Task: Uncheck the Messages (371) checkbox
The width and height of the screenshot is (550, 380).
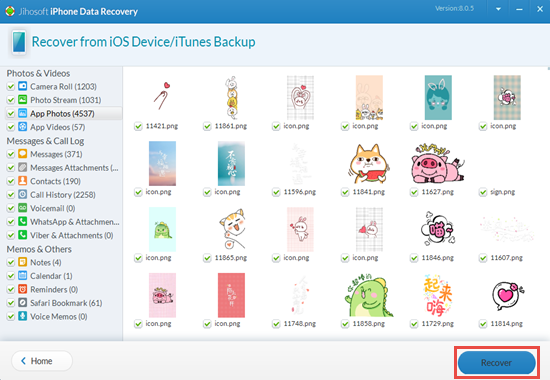Action: coord(11,154)
